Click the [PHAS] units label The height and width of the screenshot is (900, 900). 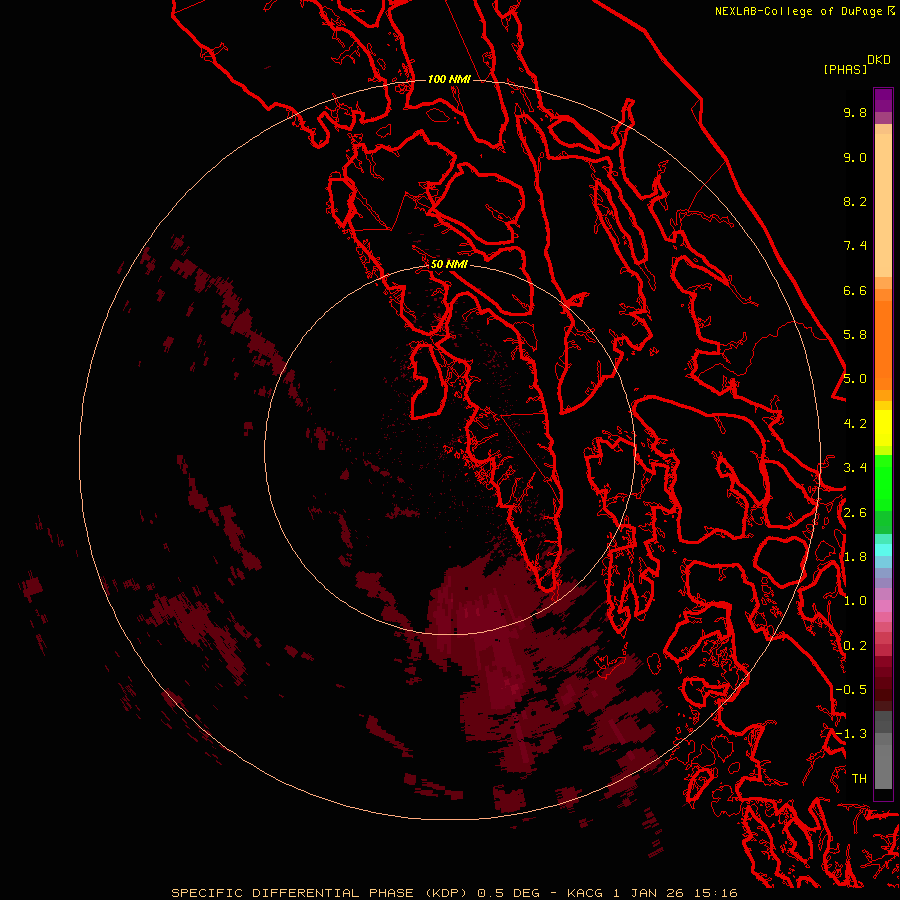[845, 69]
